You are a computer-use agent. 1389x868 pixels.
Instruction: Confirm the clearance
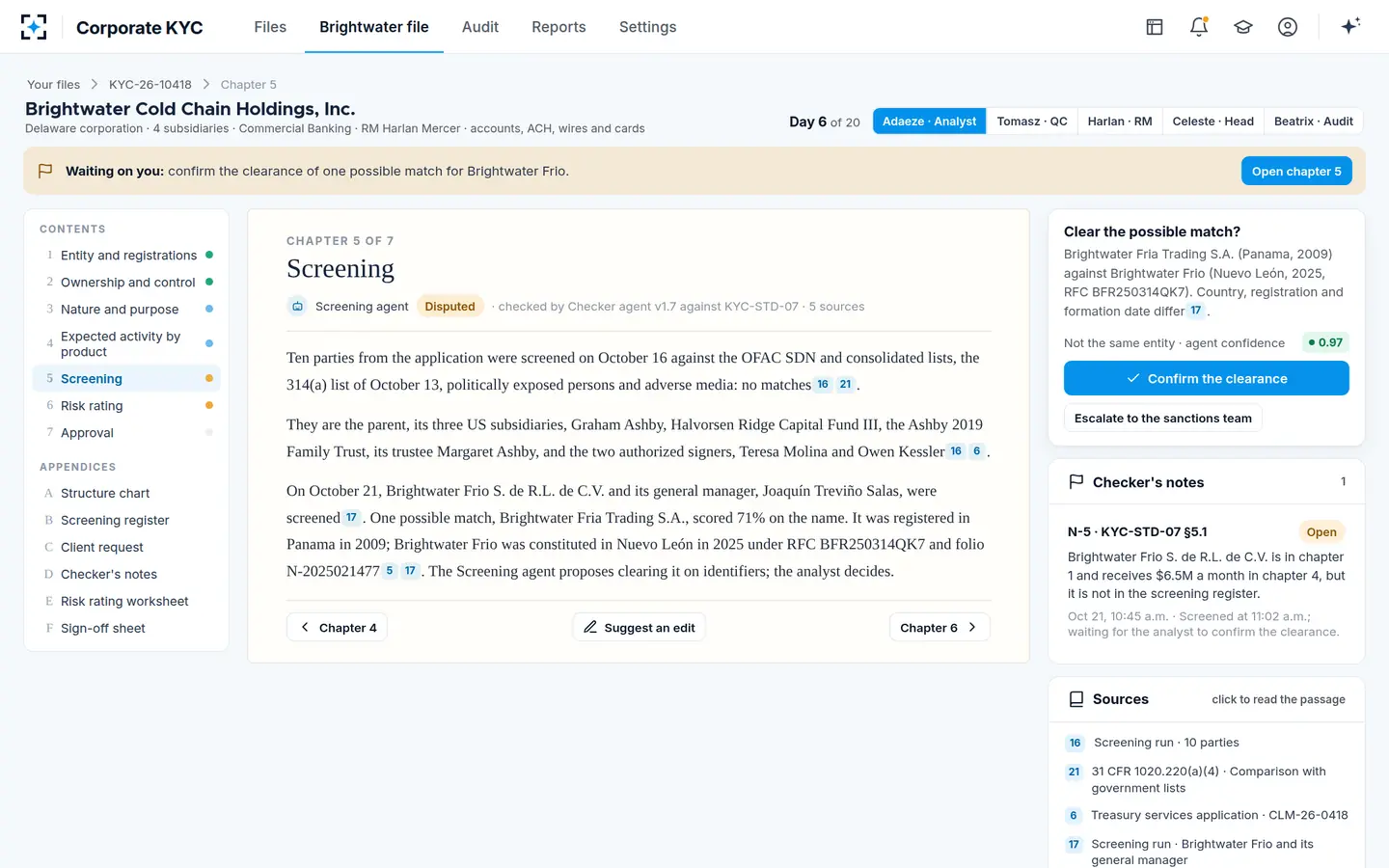click(1207, 378)
